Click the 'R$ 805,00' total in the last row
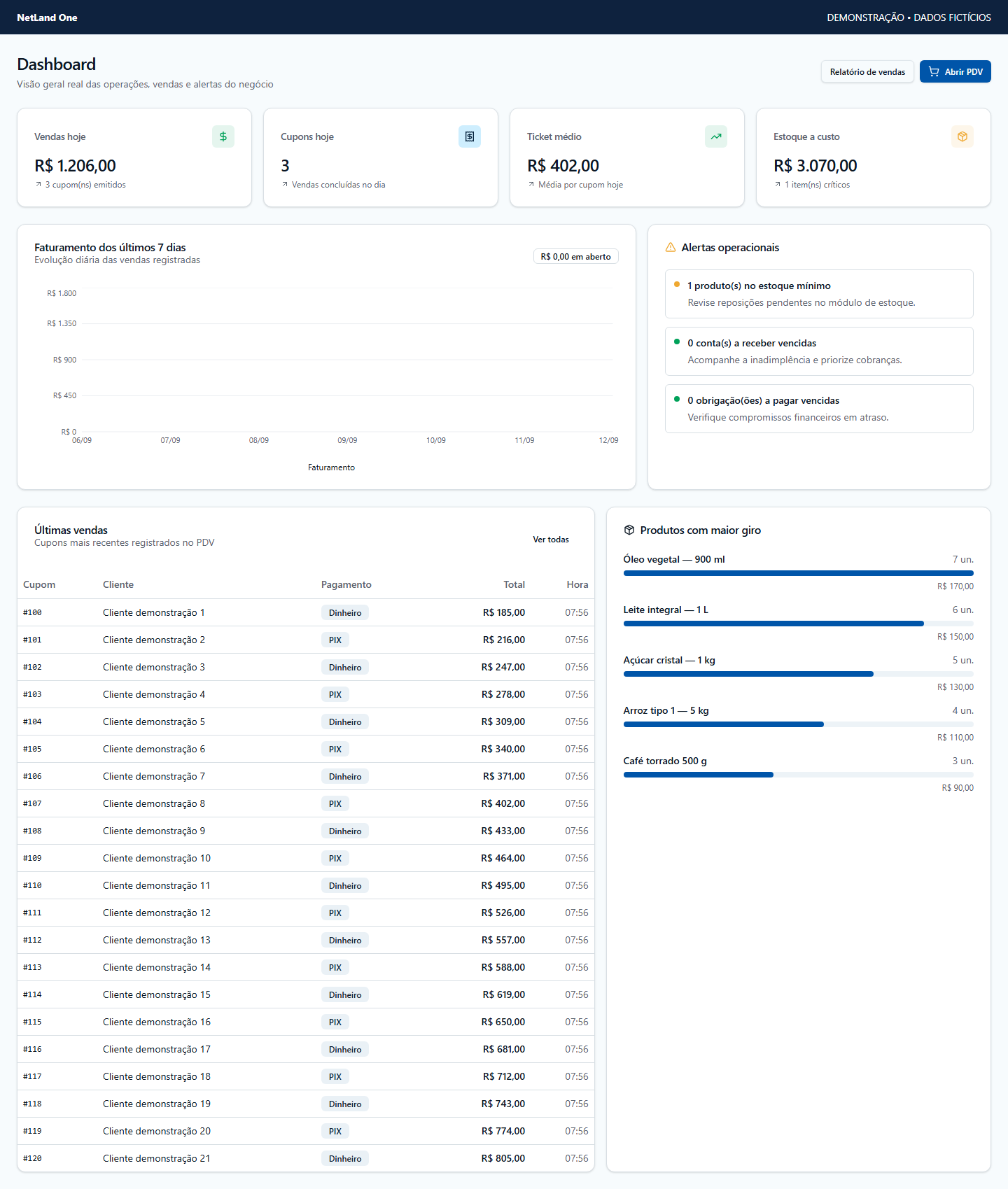Image resolution: width=1008 pixels, height=1189 pixels. coord(503,1158)
